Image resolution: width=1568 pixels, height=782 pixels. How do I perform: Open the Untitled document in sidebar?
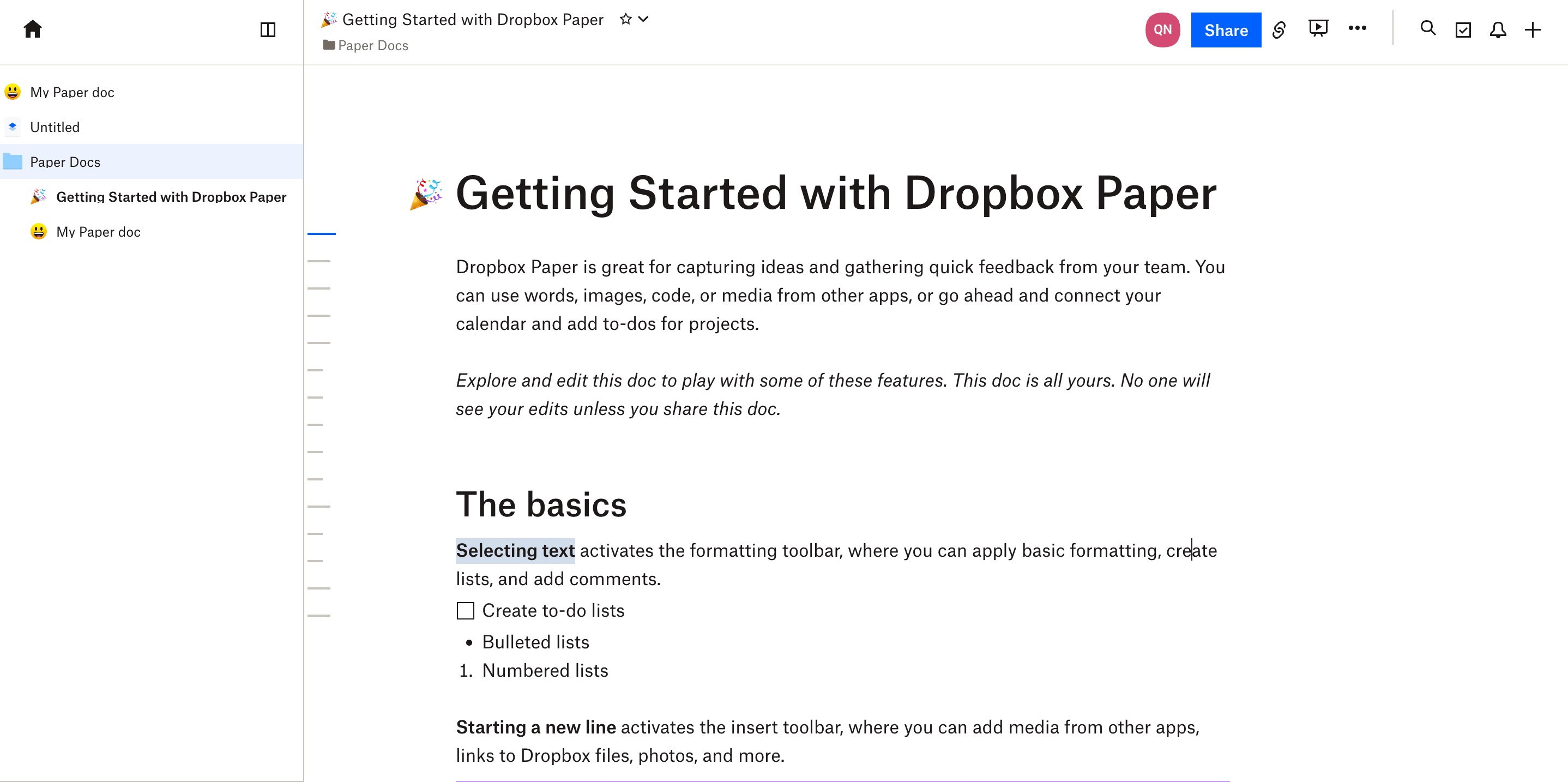[x=152, y=127]
